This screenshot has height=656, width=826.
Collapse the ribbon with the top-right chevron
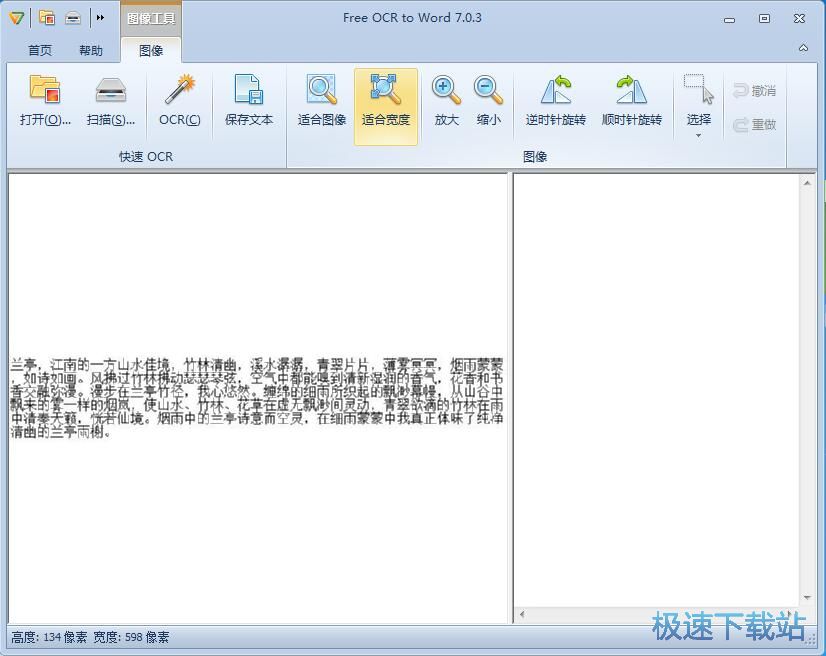click(803, 47)
